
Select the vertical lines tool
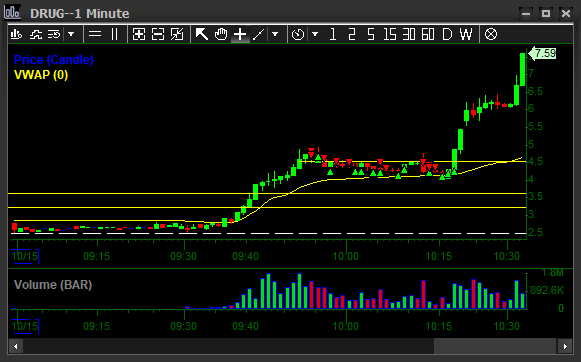(114, 34)
